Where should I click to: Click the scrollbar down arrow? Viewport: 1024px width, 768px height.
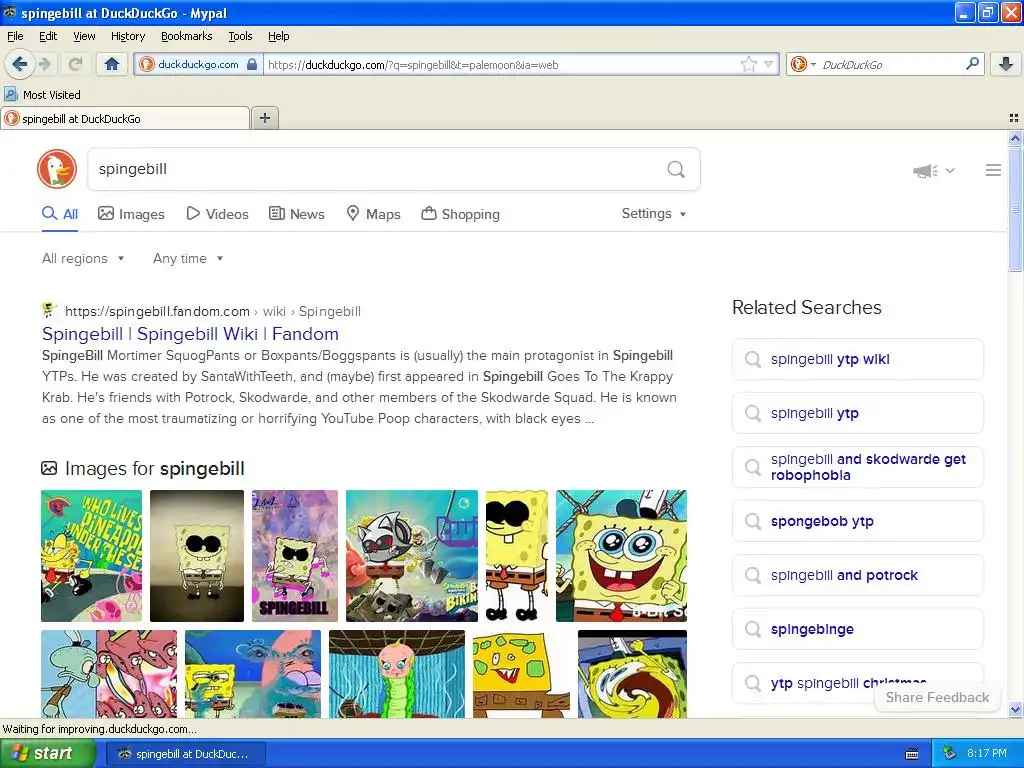tap(1015, 709)
